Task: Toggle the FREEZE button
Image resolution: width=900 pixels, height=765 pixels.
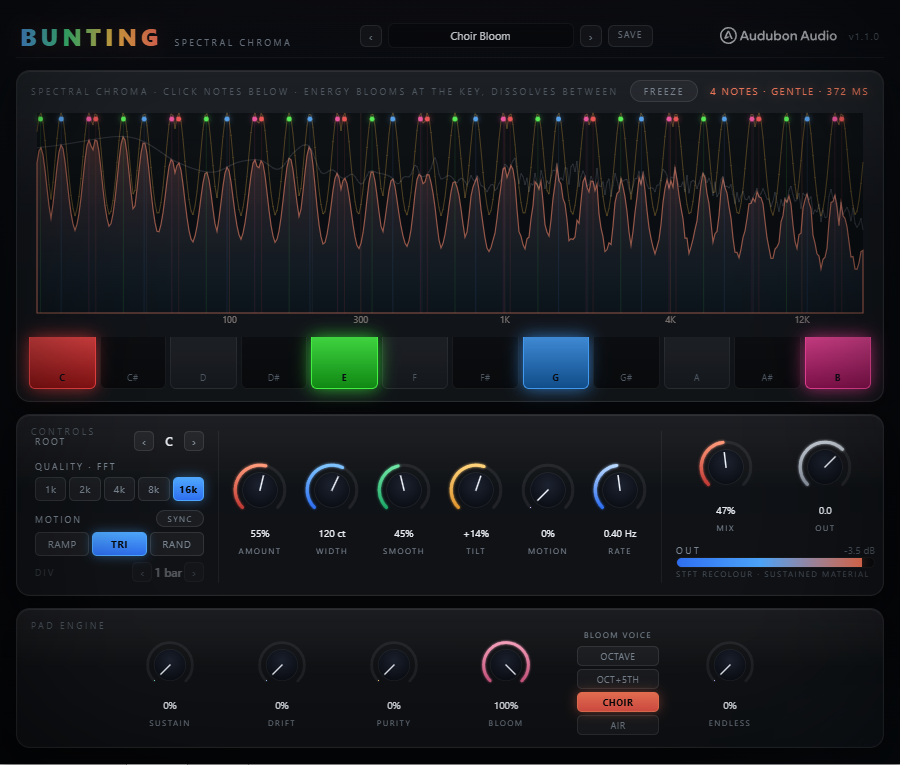Action: click(x=664, y=91)
